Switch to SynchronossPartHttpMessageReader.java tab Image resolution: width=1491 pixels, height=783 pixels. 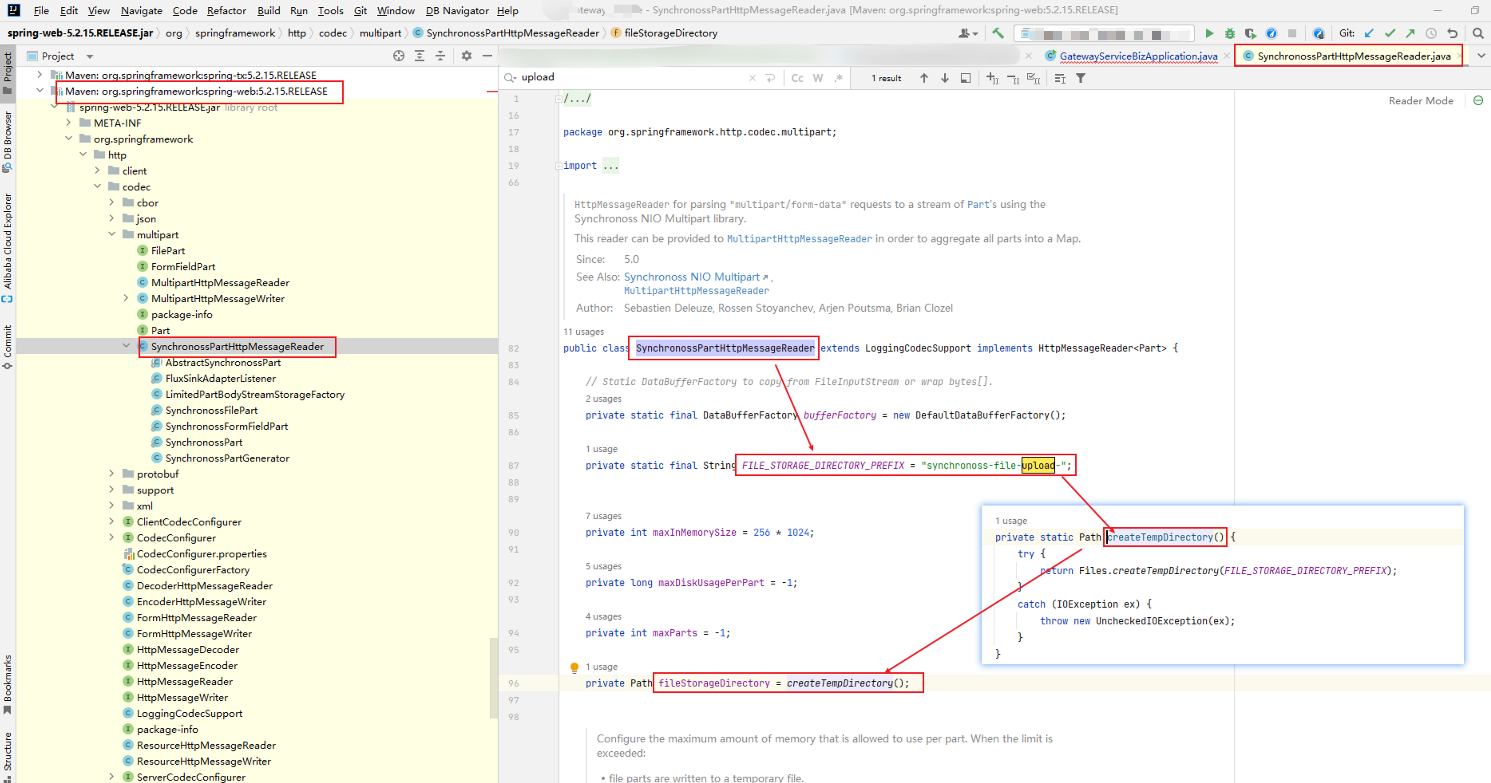coord(1348,56)
